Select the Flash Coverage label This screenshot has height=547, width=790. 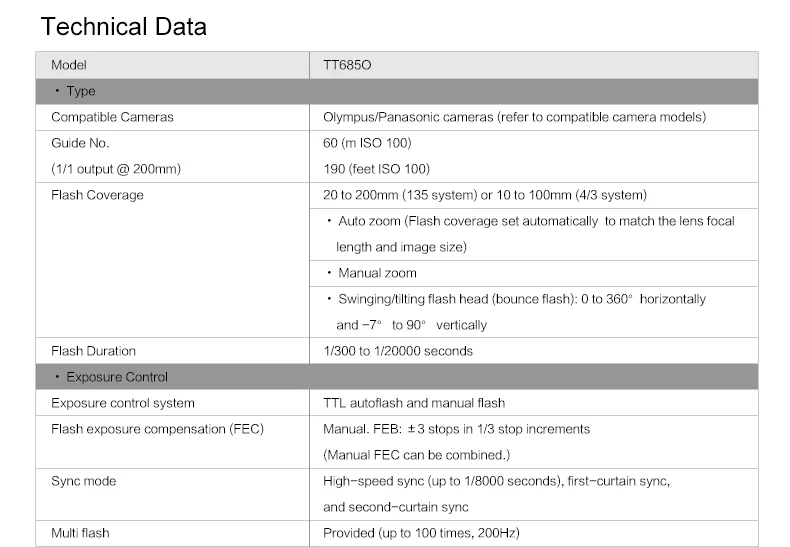[x=97, y=195]
